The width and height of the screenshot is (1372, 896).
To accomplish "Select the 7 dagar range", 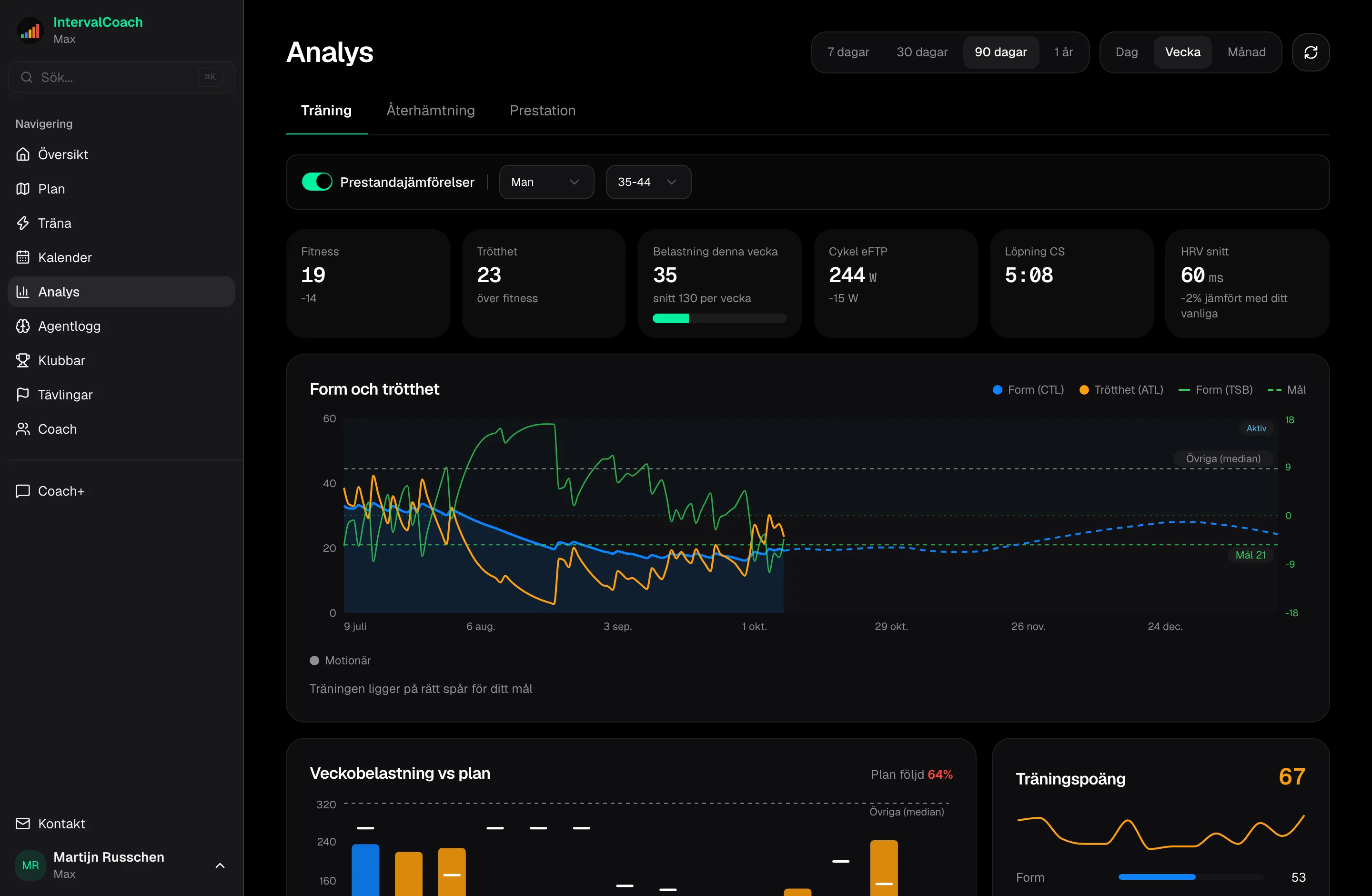I will [x=848, y=52].
